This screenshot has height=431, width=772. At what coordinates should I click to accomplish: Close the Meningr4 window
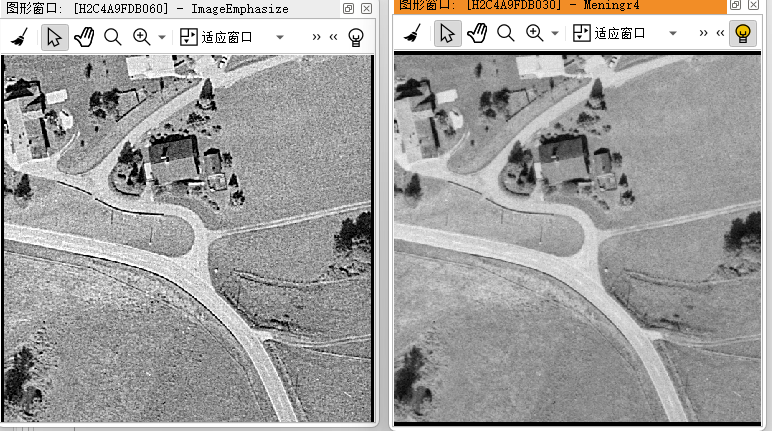pyautogui.click(x=753, y=5)
